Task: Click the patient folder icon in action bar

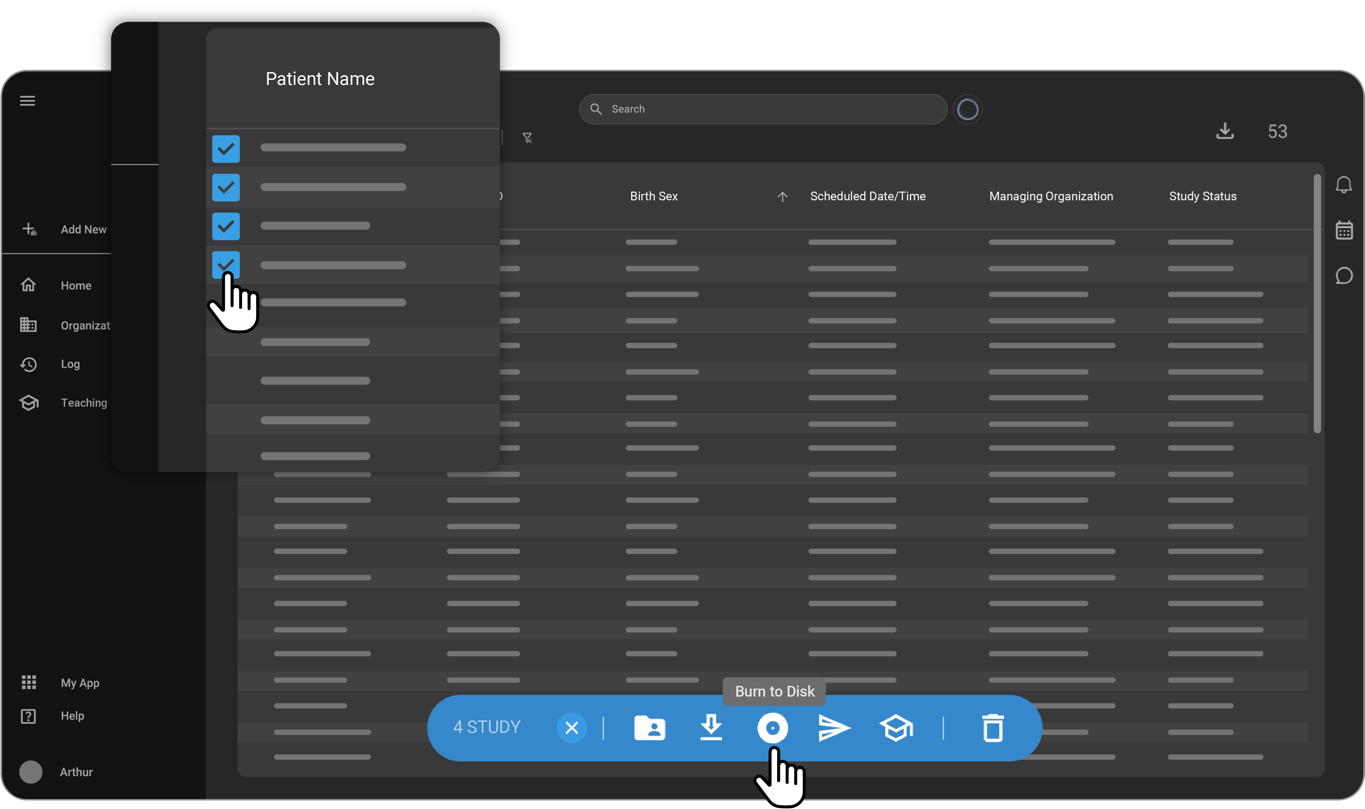Action: pos(650,728)
